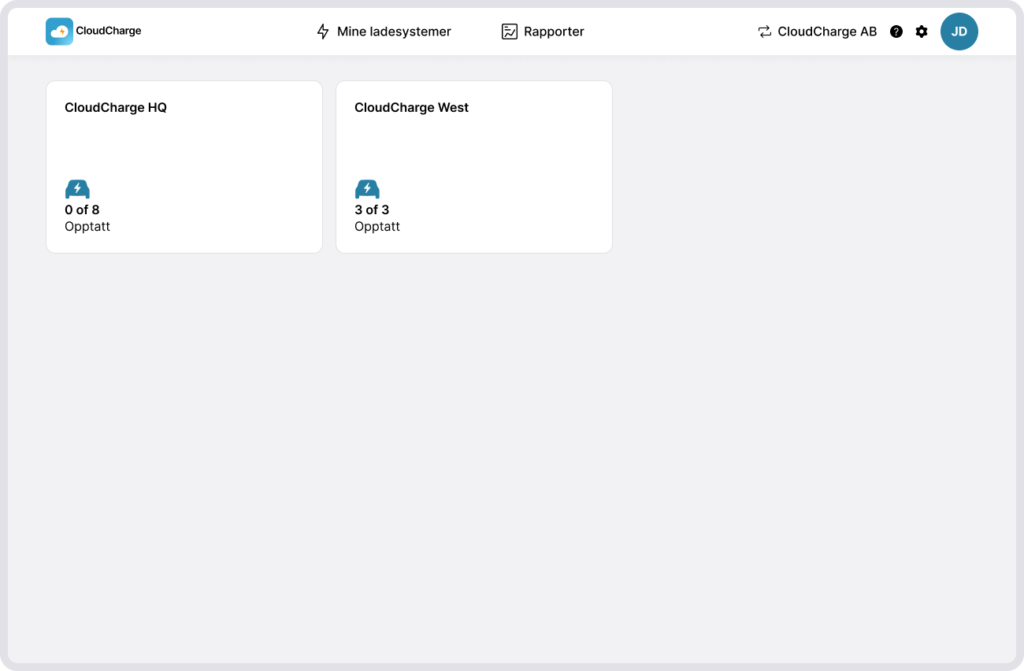The height and width of the screenshot is (671, 1024).
Task: Click the charging car icon in CloudCharge HQ
Action: coord(77,189)
